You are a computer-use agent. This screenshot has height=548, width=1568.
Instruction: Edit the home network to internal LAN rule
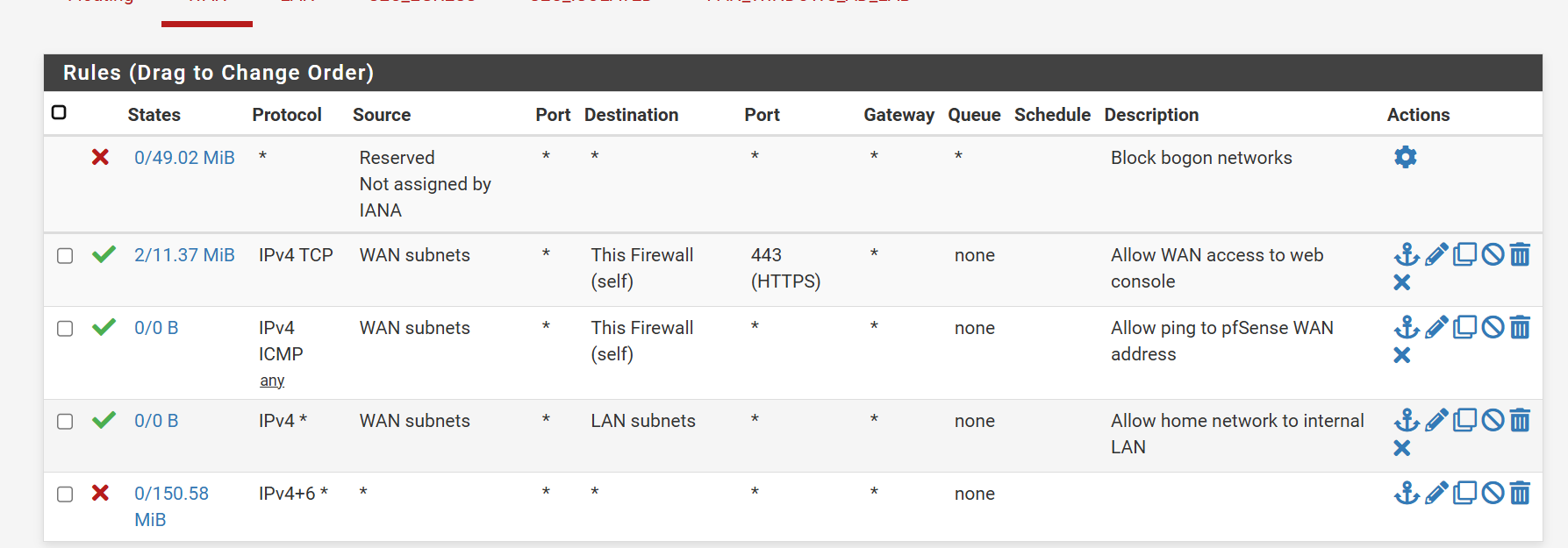coord(1436,420)
